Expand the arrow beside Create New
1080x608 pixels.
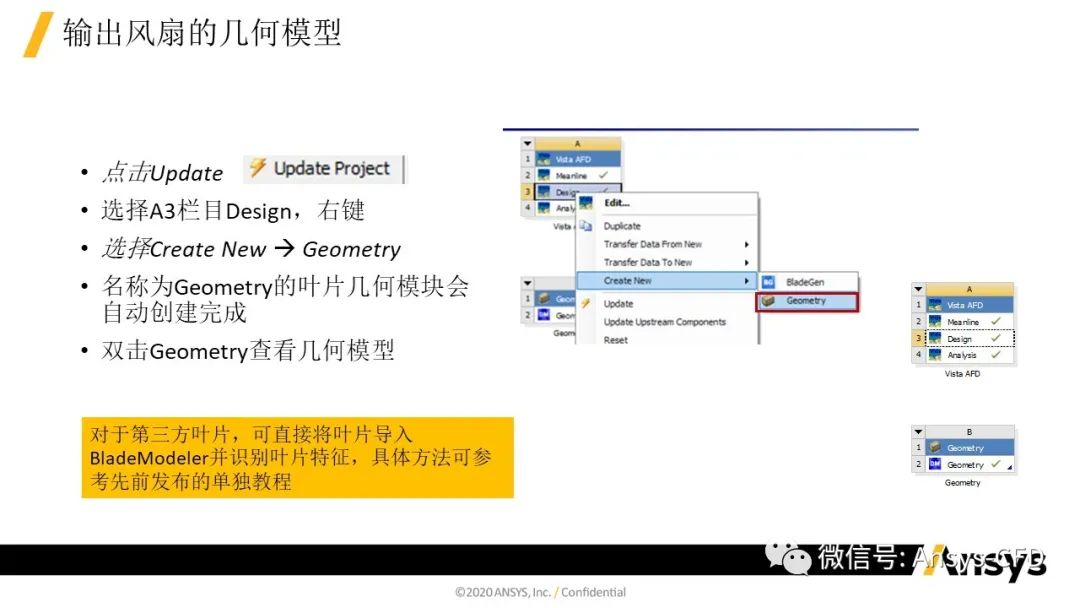747,281
